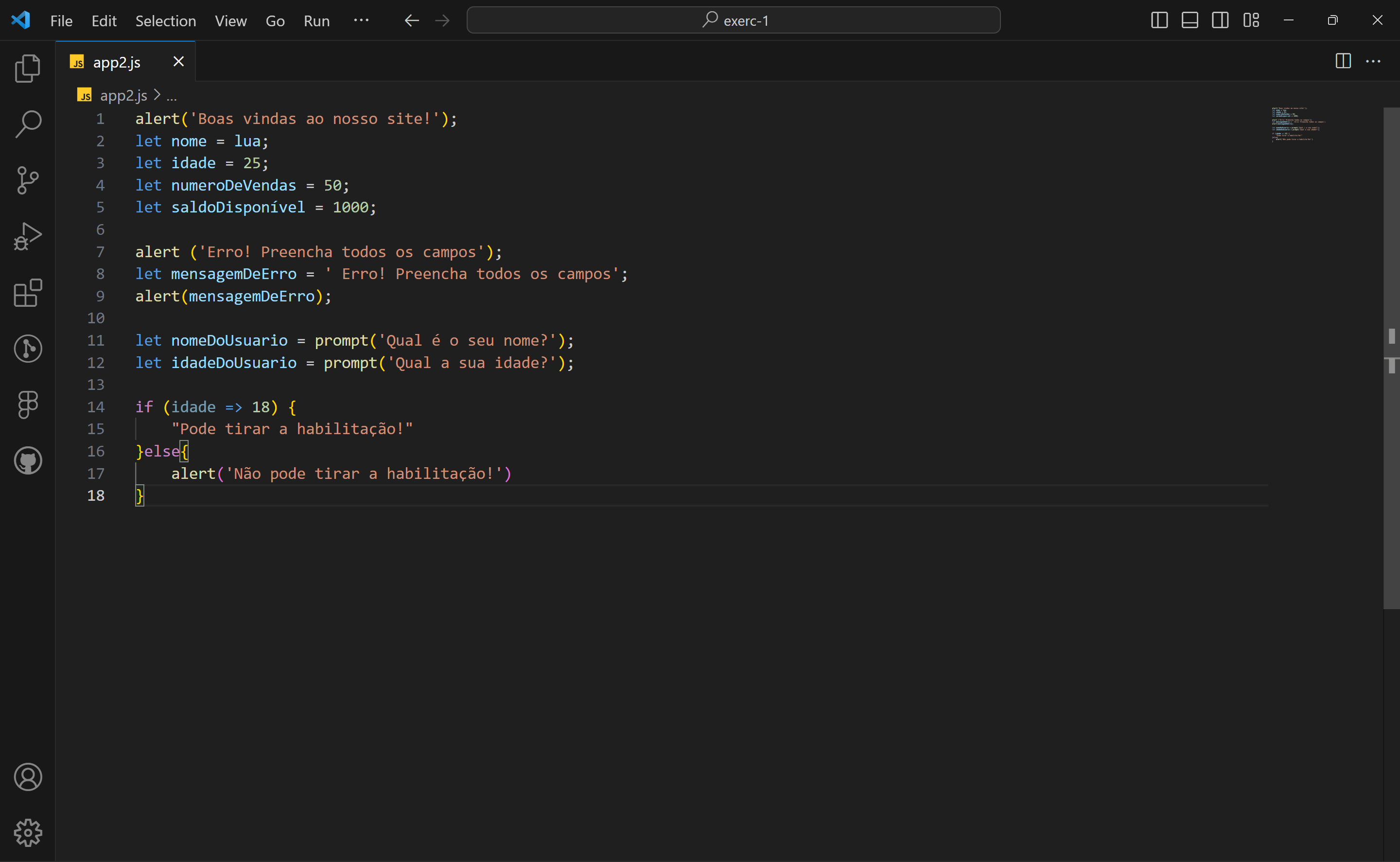Click the app2.js breadcrumb item
Screen dimensions: 1400x862
[123, 95]
